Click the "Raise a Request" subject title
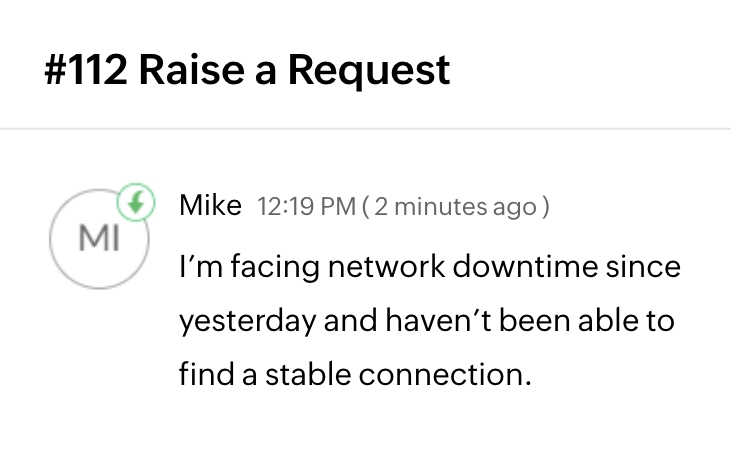 (x=294, y=71)
